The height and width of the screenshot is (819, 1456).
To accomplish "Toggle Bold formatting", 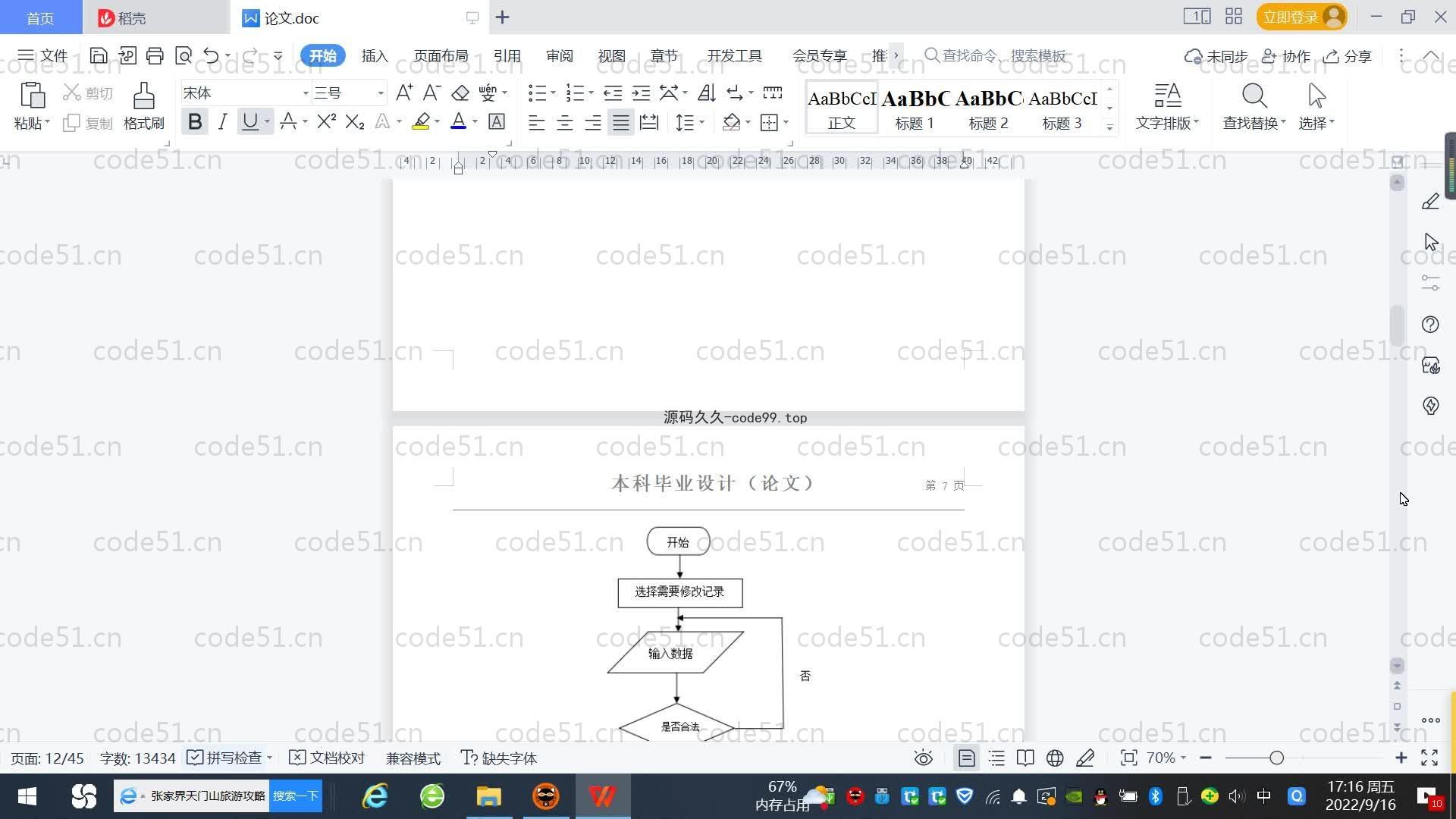I will tap(195, 121).
